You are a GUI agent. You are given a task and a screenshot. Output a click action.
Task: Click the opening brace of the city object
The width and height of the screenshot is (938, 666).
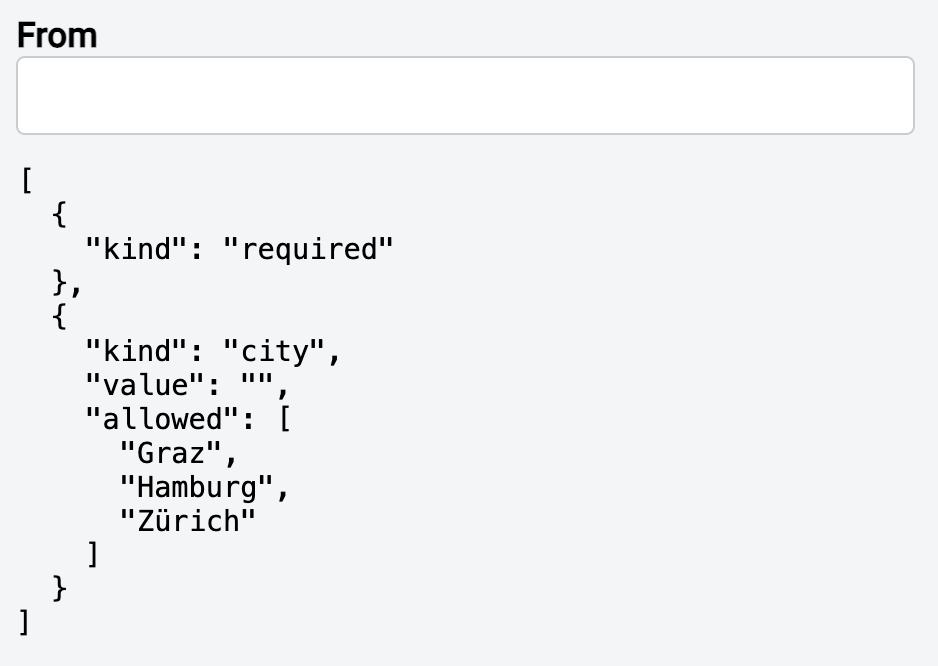coord(59,317)
